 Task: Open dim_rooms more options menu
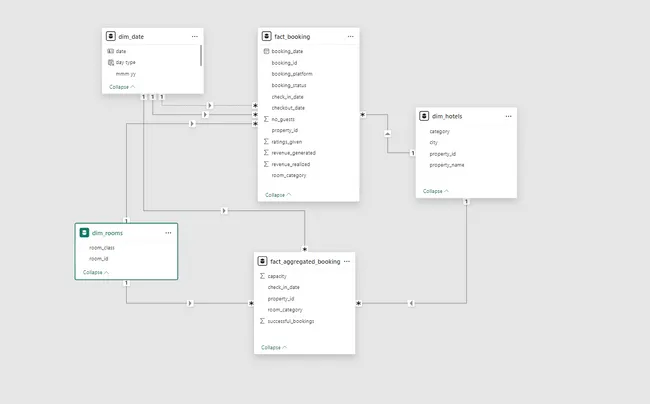(168, 233)
